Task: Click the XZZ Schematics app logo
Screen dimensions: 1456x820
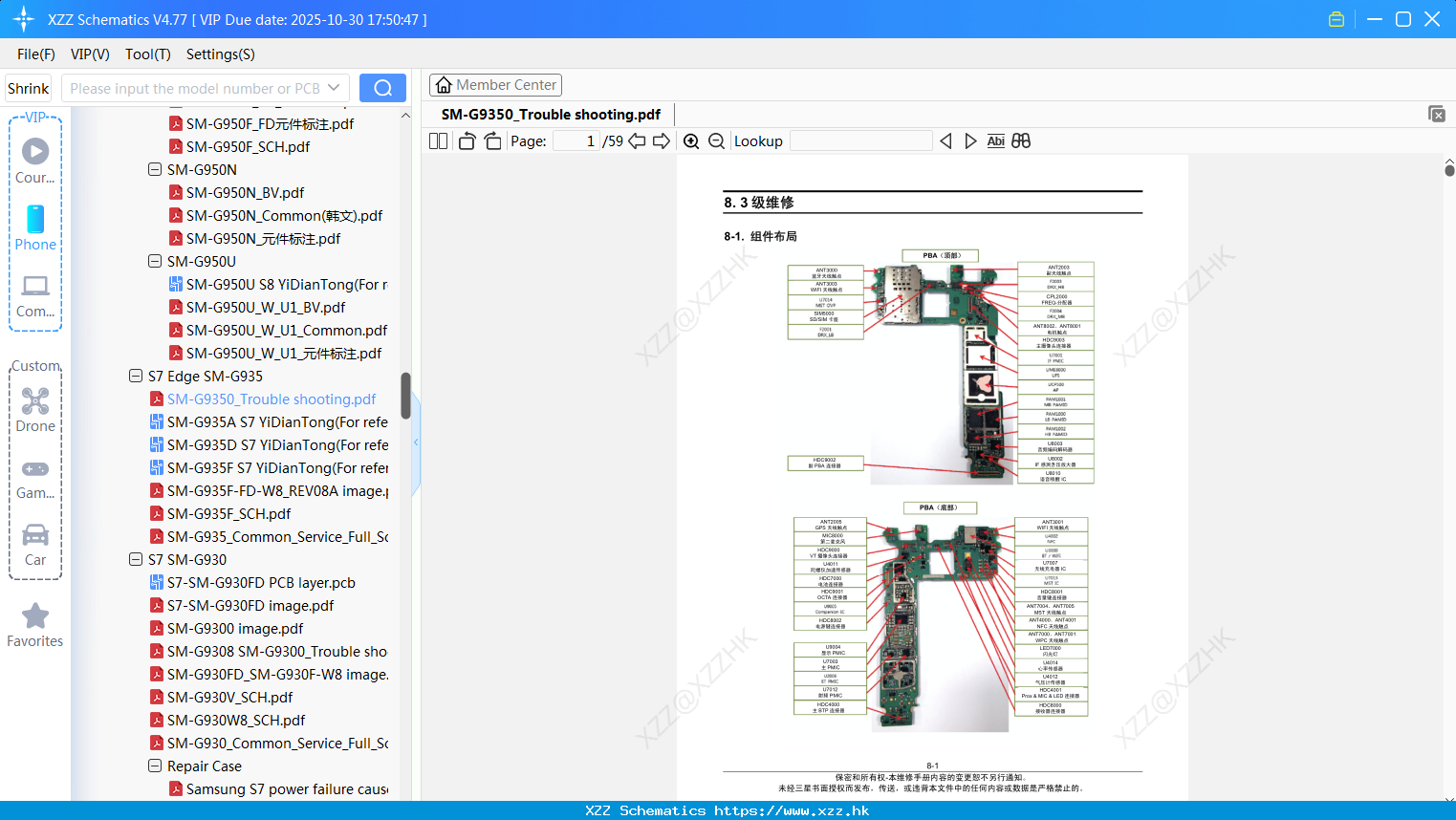Action: [24, 19]
